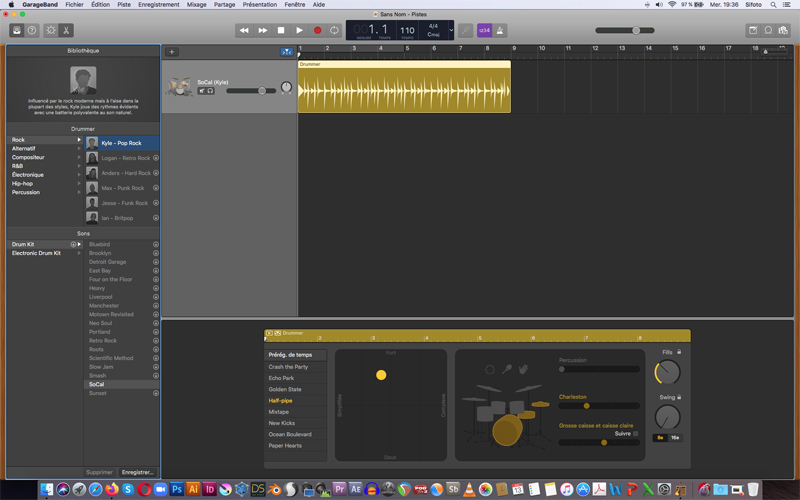Download the Detroit Garage kit
The width and height of the screenshot is (800, 500).
pos(156,262)
